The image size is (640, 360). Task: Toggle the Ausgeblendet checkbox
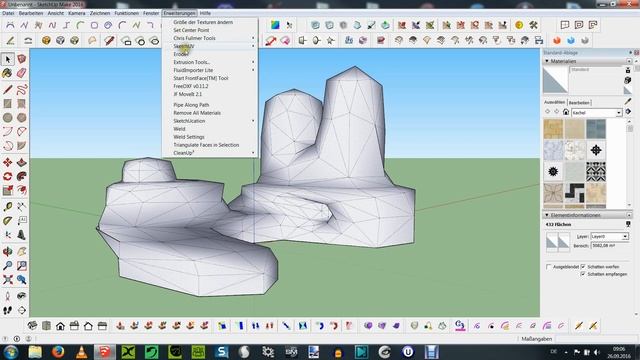(548, 267)
